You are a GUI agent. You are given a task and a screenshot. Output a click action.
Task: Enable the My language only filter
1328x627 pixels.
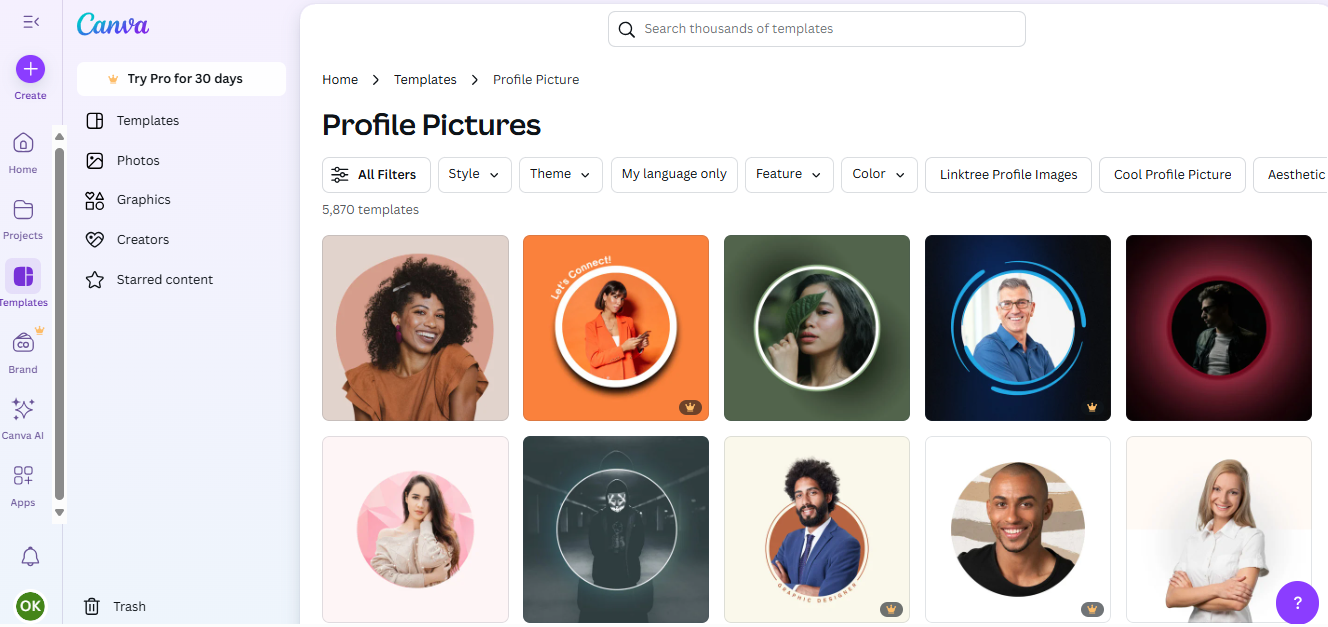[x=674, y=174]
